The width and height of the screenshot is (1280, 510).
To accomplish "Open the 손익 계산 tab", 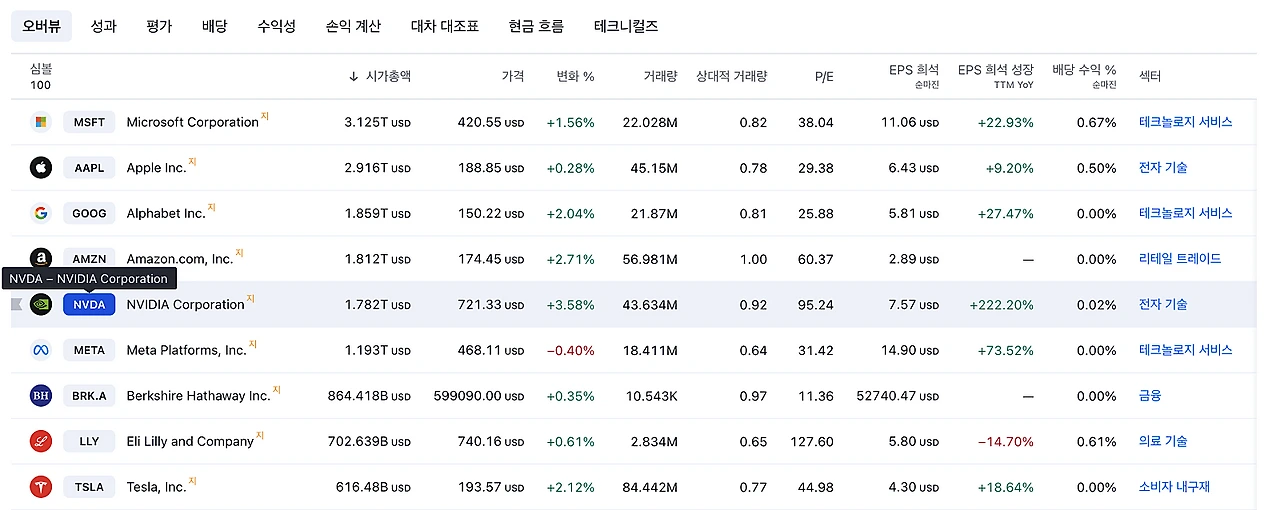I will tap(353, 26).
